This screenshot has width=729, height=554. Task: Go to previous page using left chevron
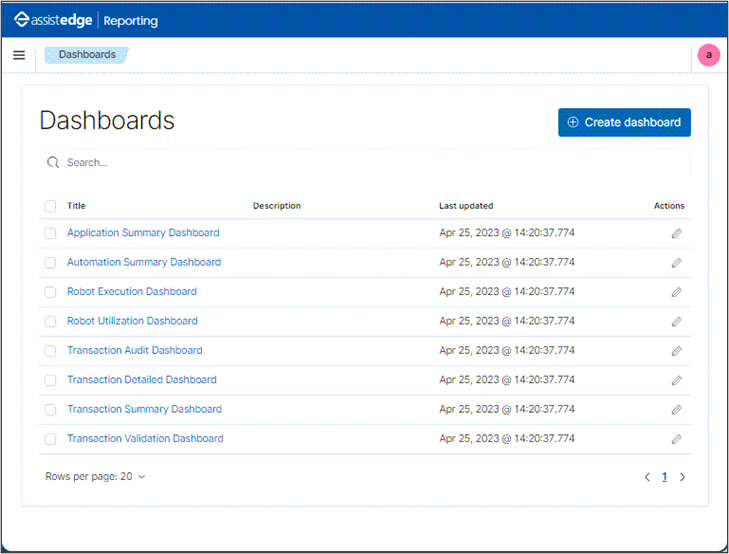coord(647,477)
